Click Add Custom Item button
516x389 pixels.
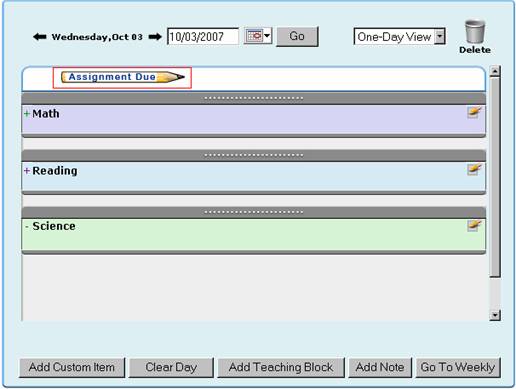coord(72,367)
